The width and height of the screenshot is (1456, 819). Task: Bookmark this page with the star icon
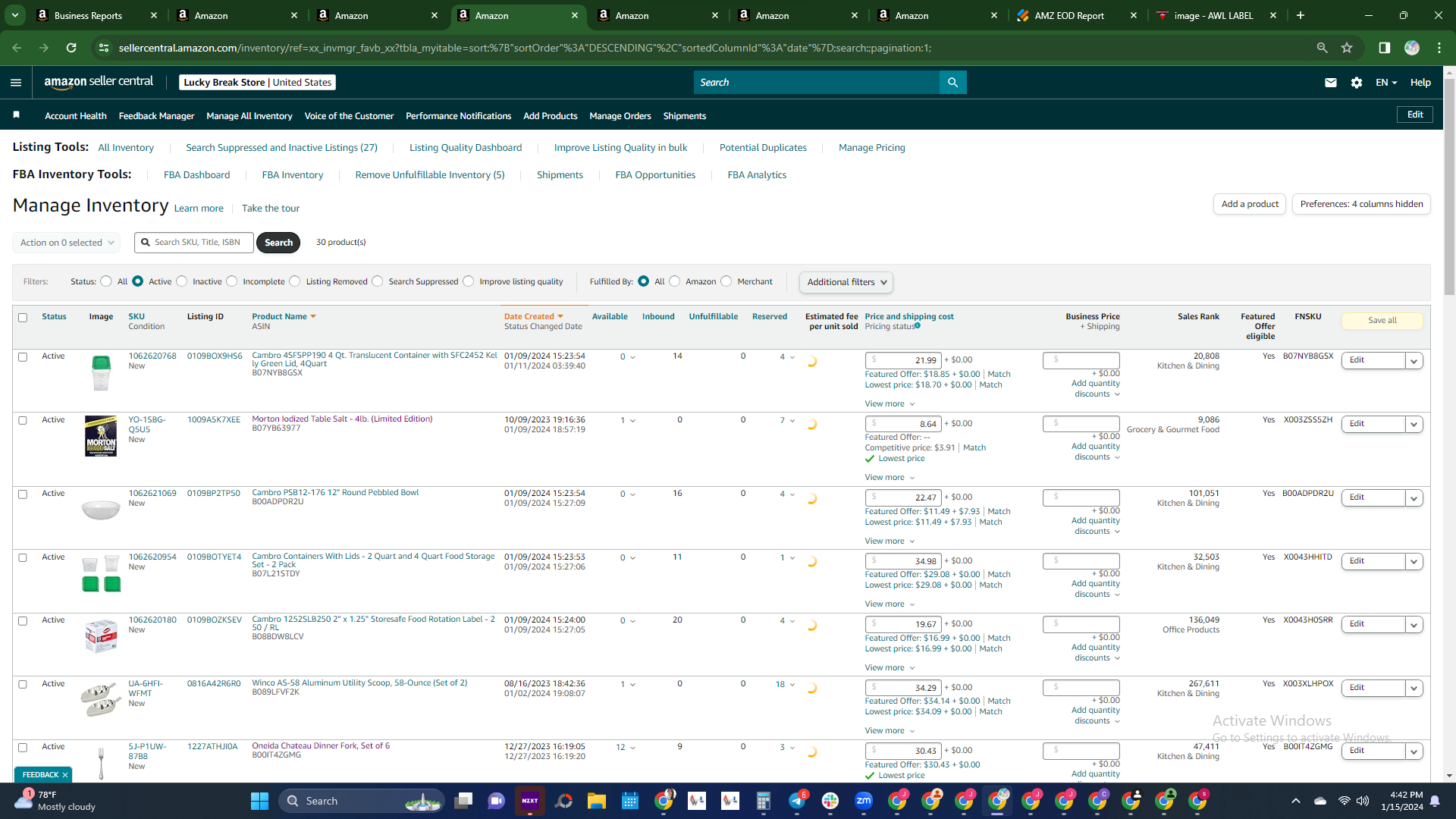pos(1347,48)
